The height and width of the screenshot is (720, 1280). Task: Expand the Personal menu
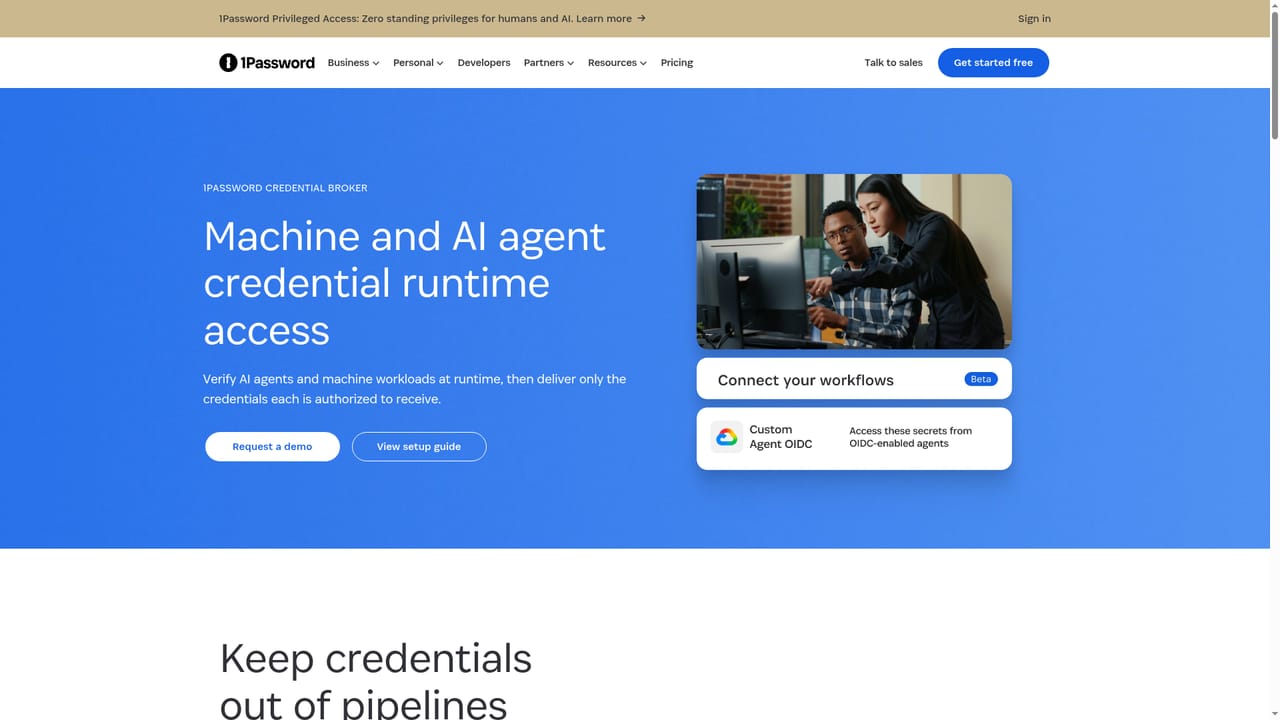(x=418, y=63)
